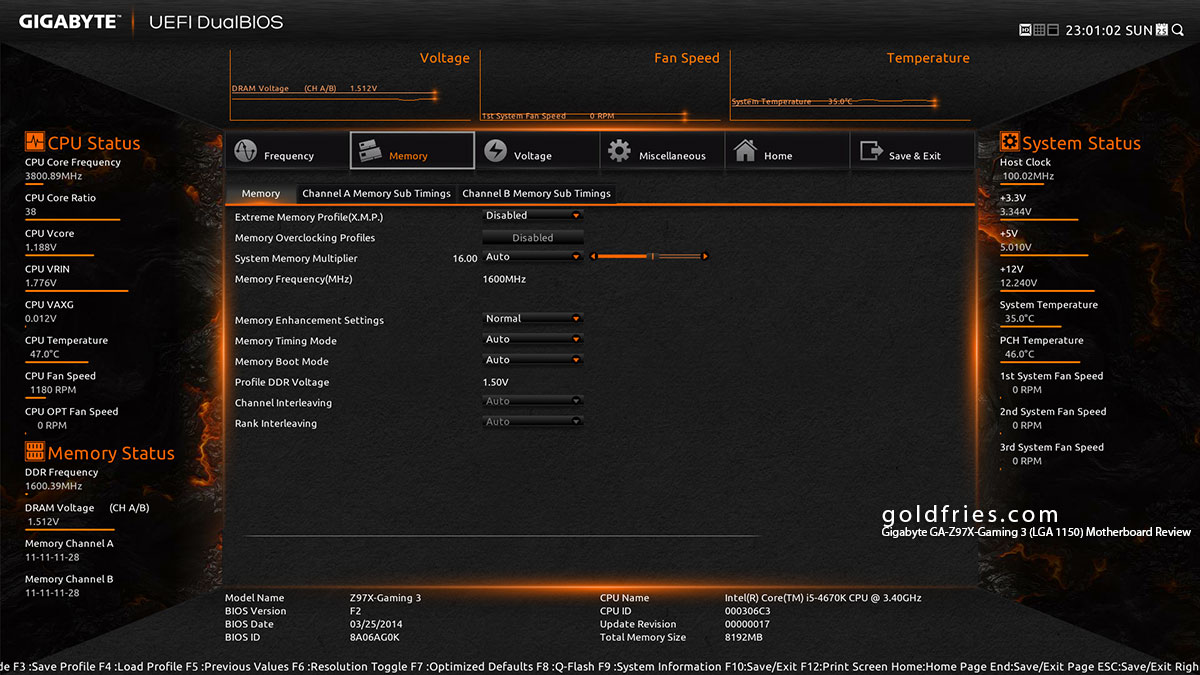
Task: Click Extreme Memory Profile(X.M.P.) label
Action: (309, 217)
